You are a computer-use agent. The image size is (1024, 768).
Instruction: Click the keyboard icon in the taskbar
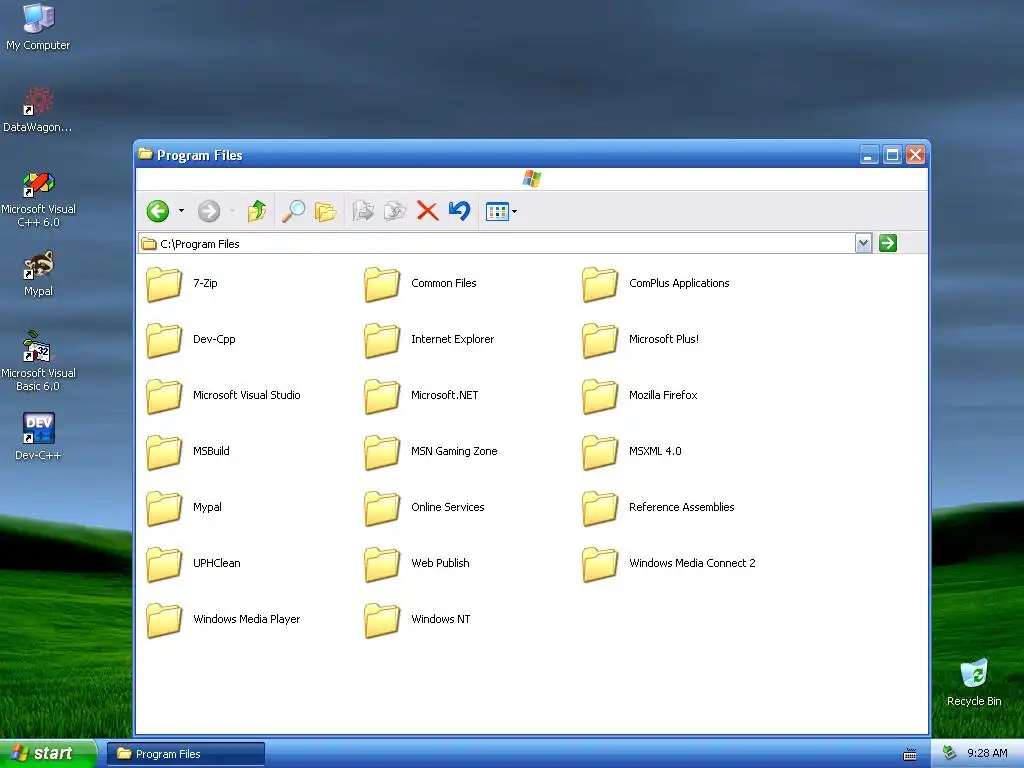pos(910,754)
